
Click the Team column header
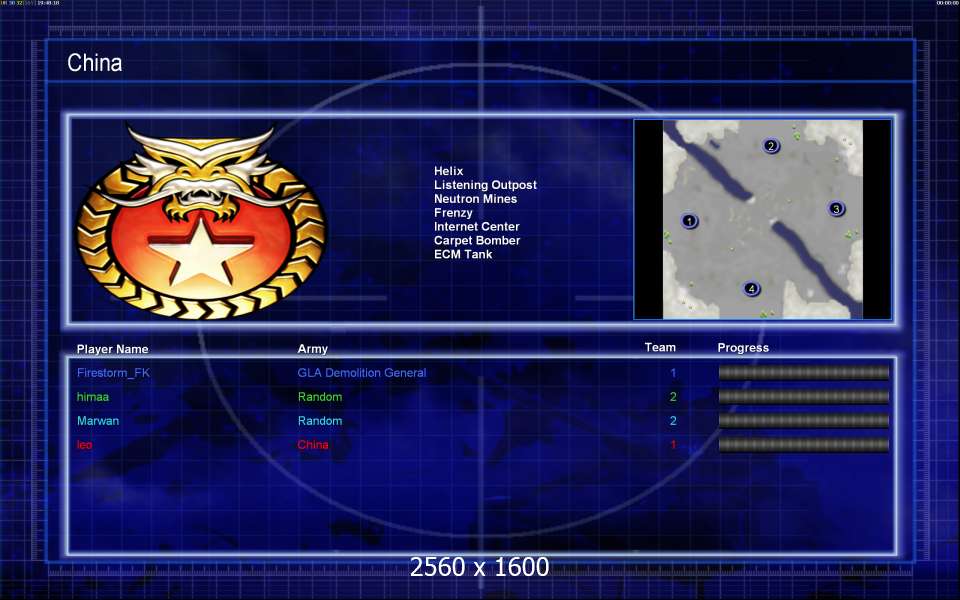point(660,347)
